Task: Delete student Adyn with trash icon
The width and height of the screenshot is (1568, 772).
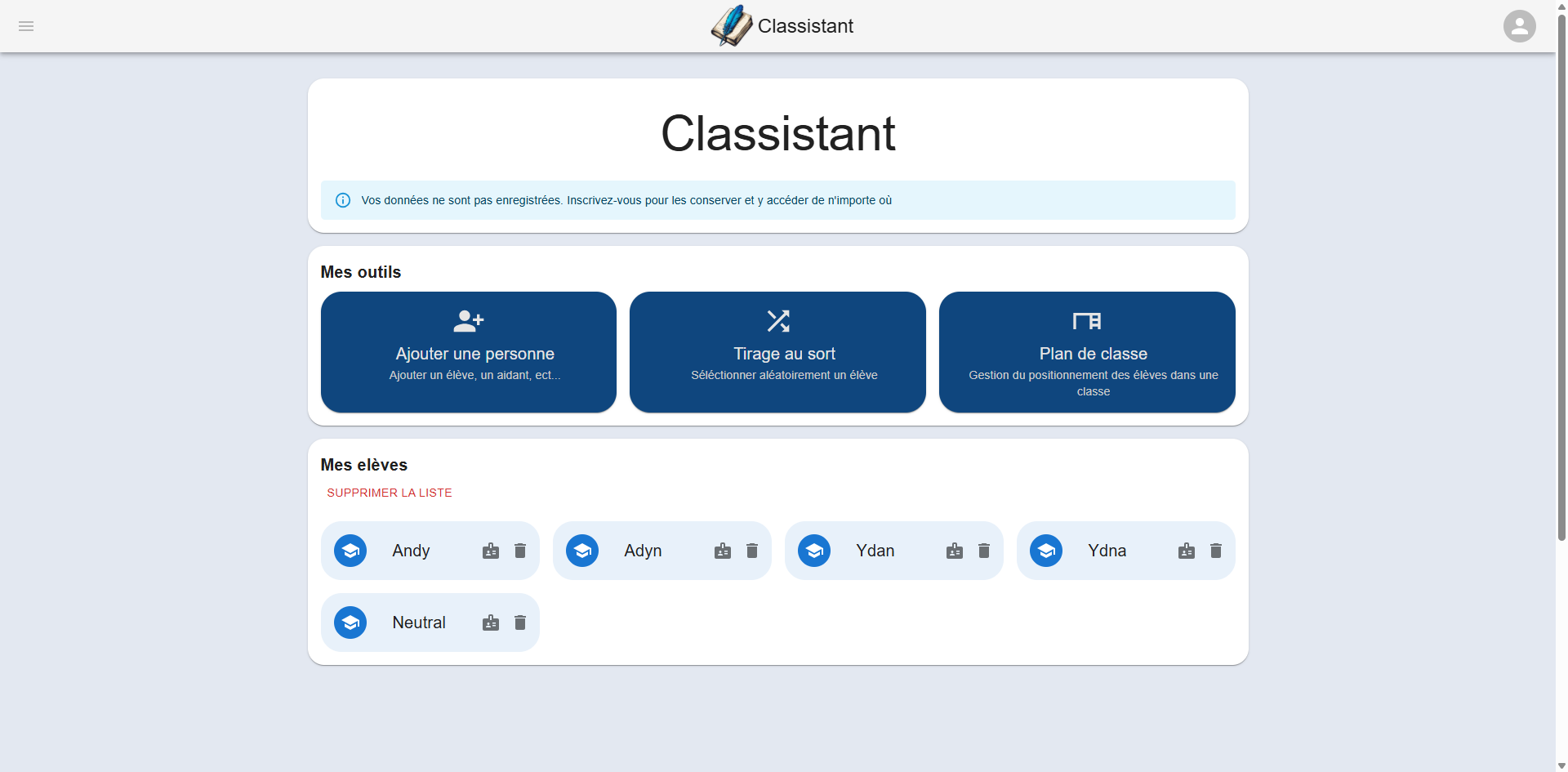Action: click(x=752, y=551)
